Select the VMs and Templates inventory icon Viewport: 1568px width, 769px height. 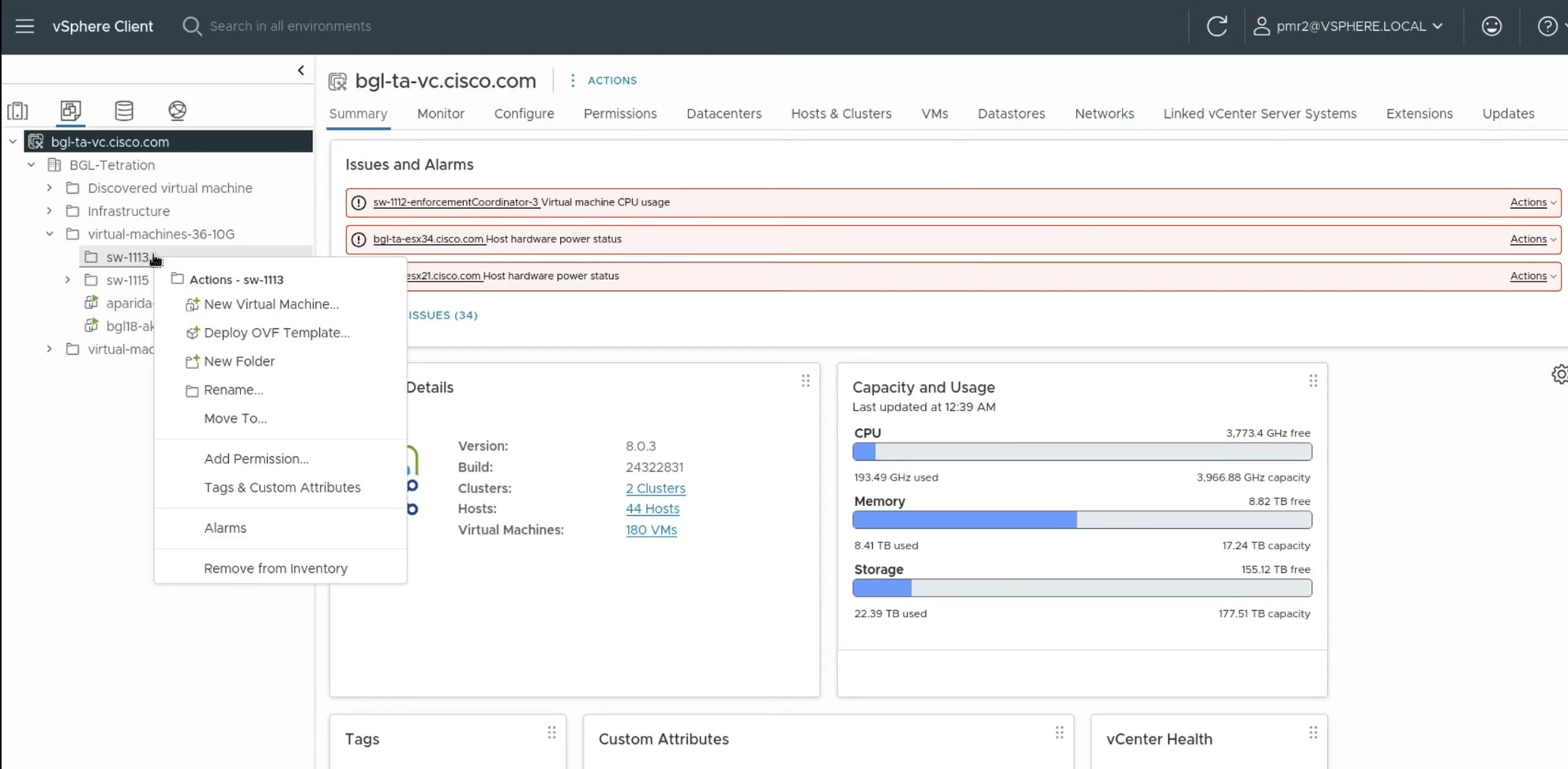click(70, 111)
